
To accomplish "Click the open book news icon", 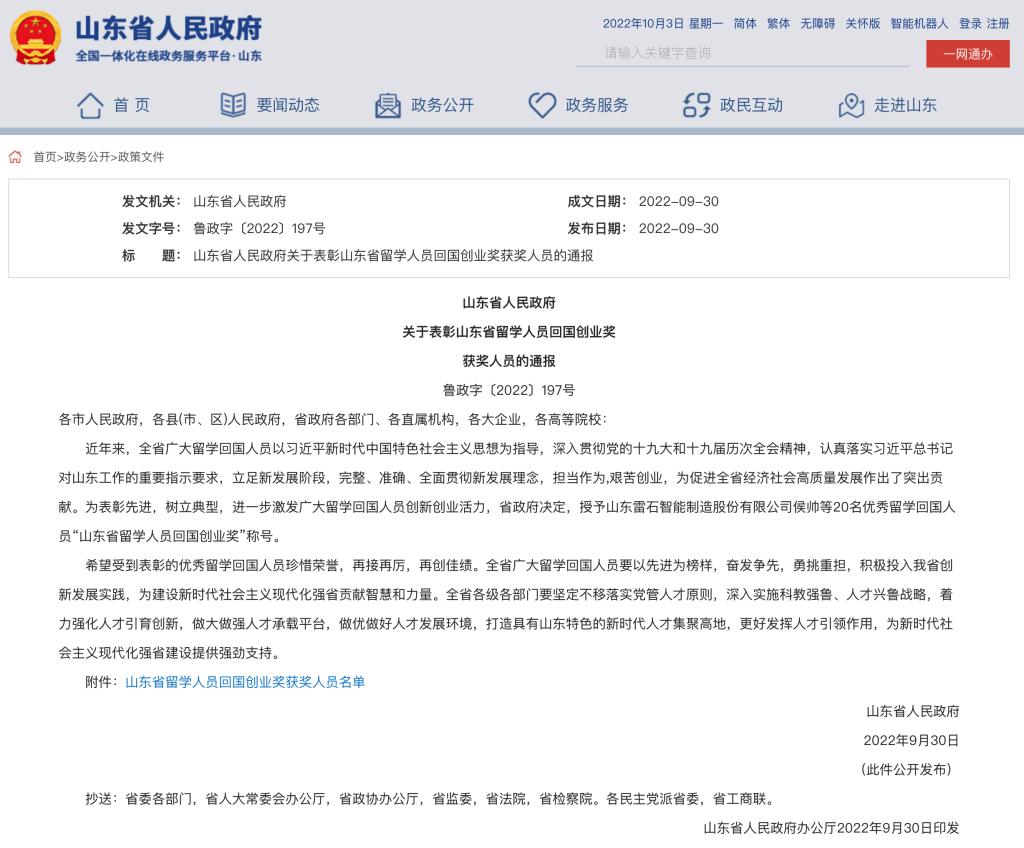I will [233, 105].
